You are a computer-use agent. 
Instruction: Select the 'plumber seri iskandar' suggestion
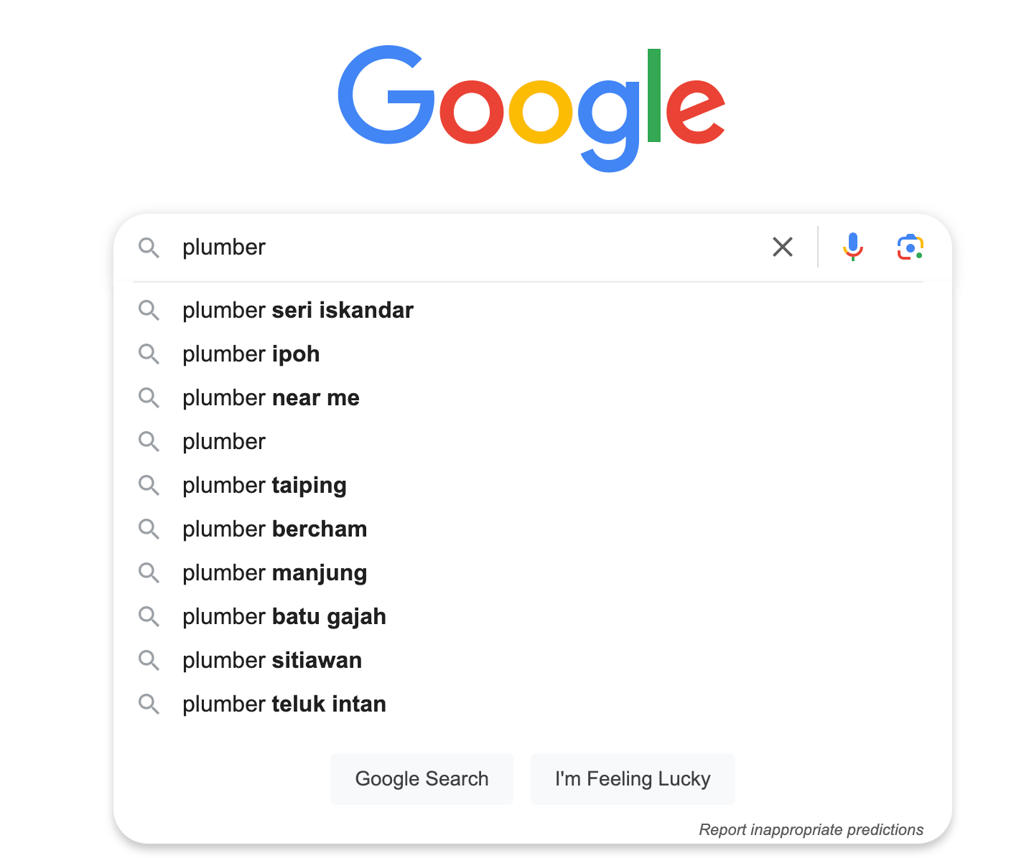[x=298, y=311]
